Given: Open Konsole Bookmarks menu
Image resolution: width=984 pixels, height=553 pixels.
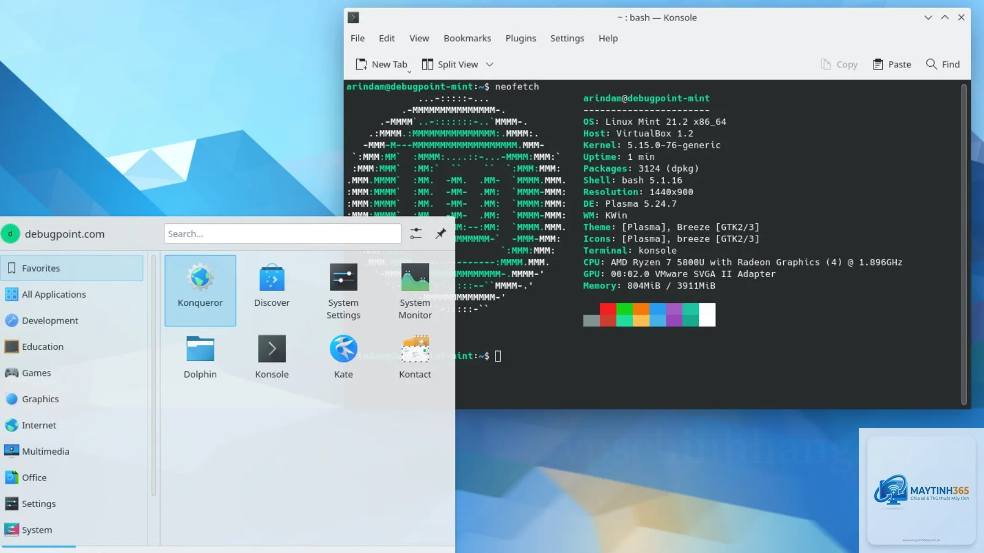Looking at the screenshot, I should pyautogui.click(x=467, y=38).
